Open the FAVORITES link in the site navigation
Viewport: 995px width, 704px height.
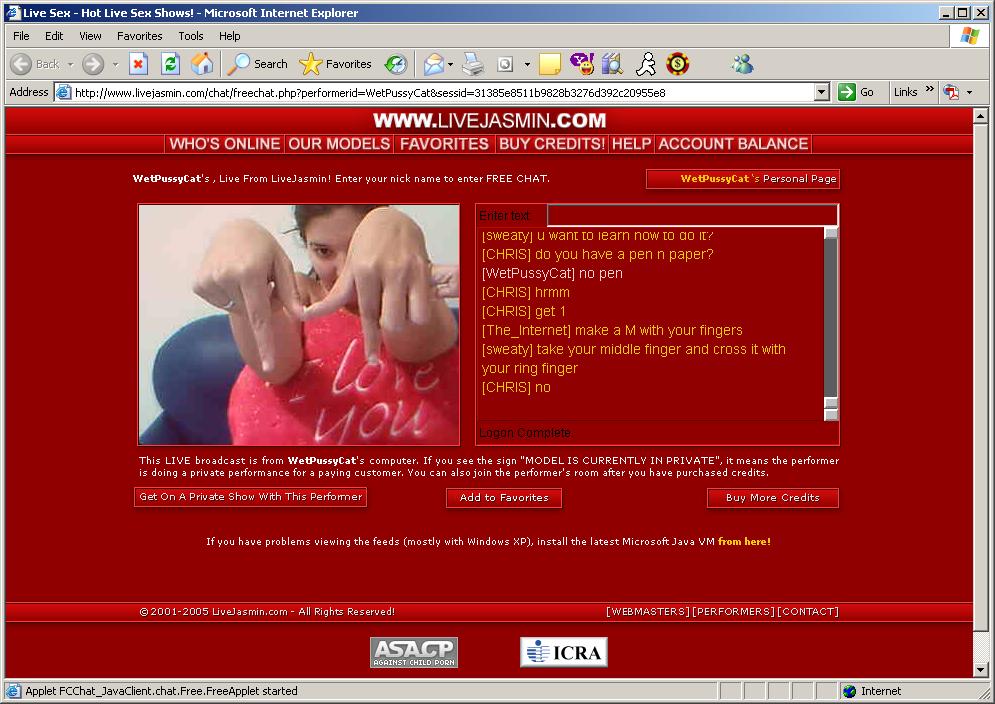tap(444, 144)
